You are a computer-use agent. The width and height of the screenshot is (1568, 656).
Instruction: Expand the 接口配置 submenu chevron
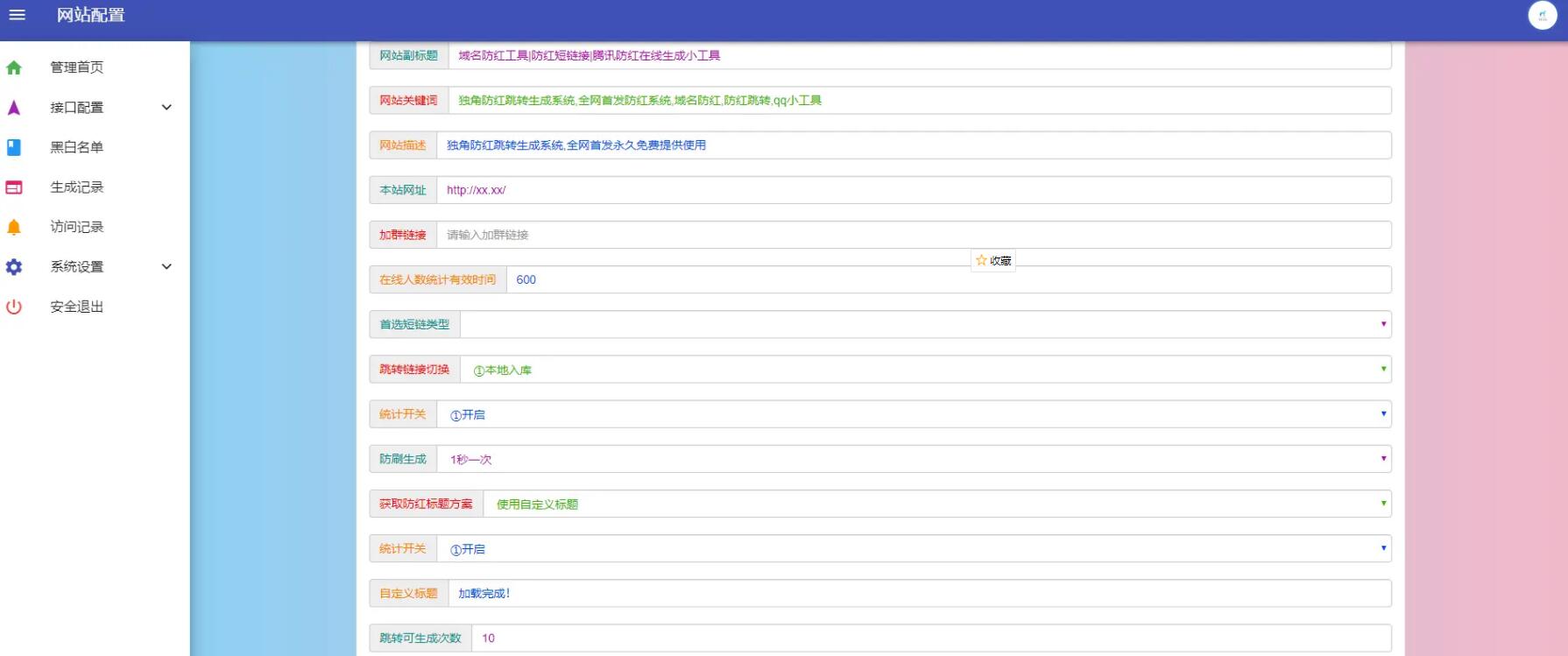tap(166, 108)
